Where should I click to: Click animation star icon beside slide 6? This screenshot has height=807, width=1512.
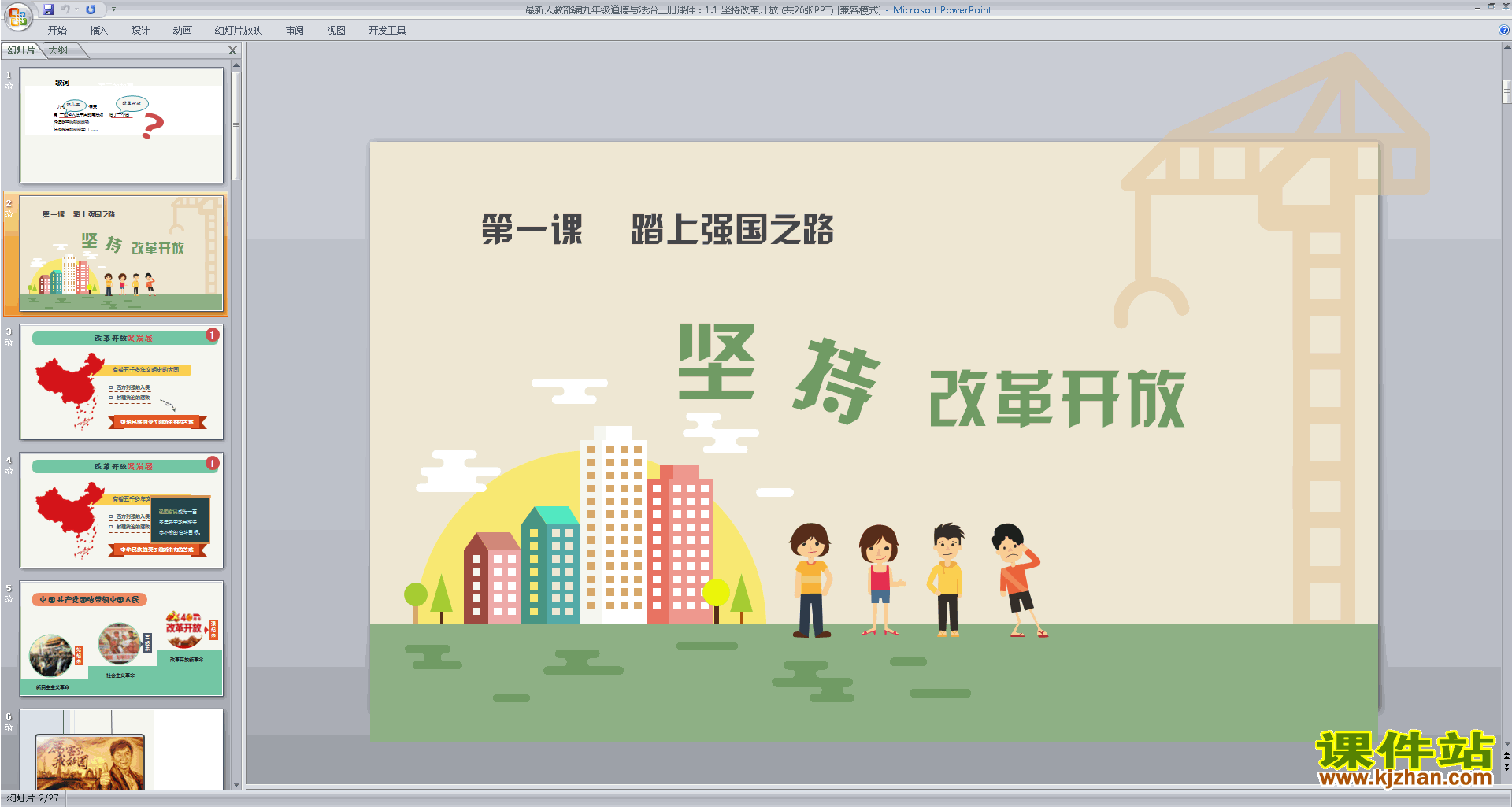(x=9, y=727)
